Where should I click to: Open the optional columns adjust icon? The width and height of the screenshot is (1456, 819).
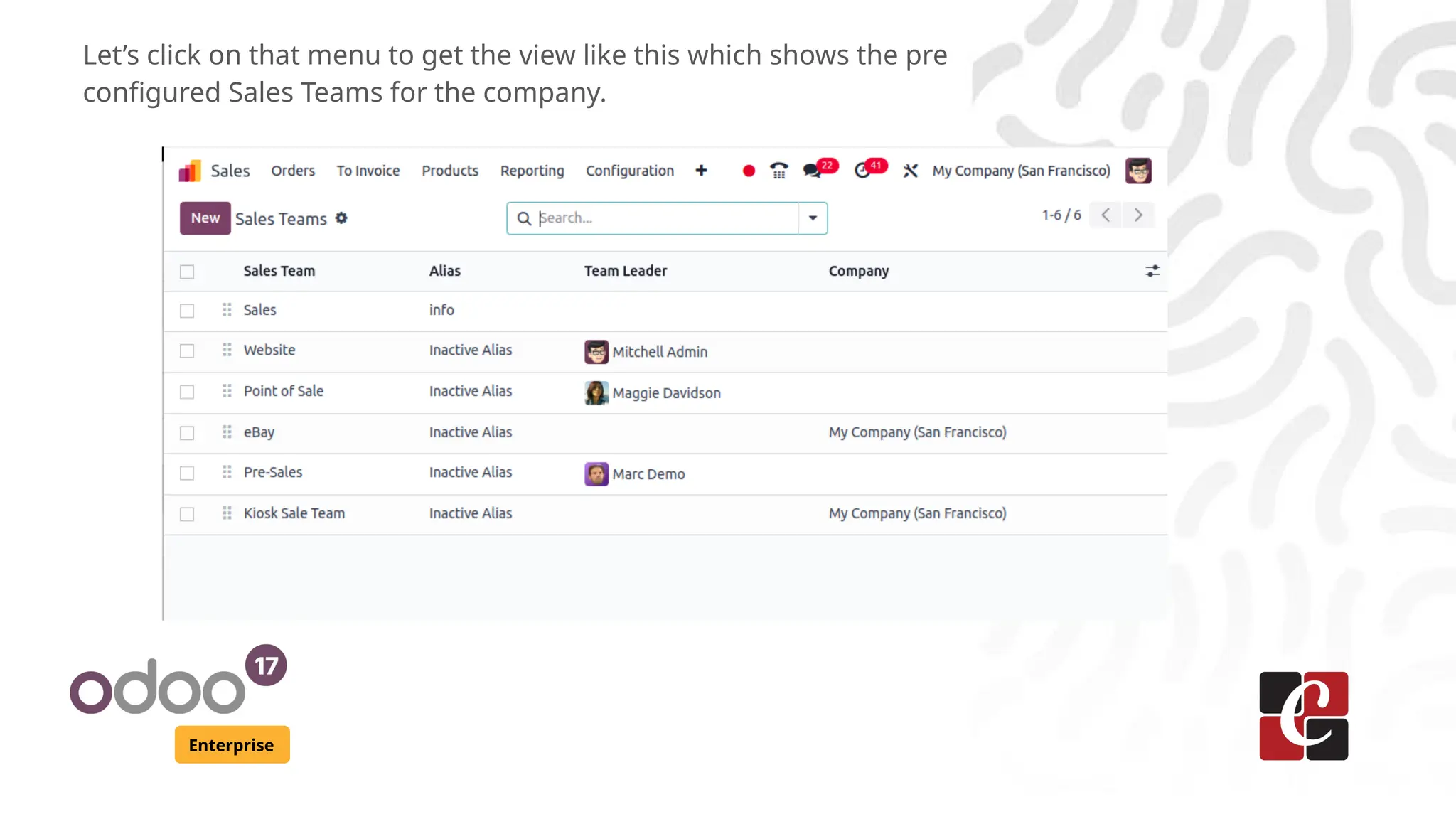click(1152, 271)
